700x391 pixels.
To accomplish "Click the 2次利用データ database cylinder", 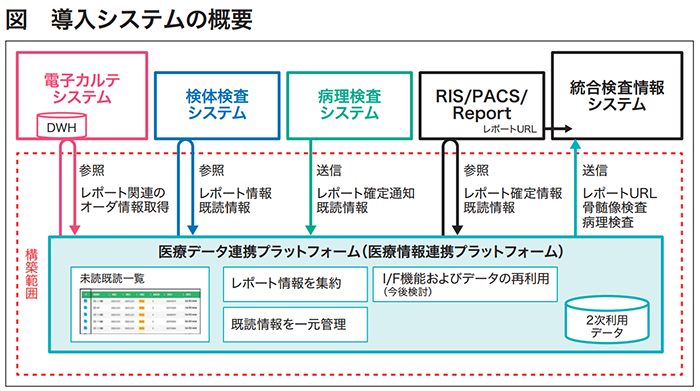I will point(607,320).
